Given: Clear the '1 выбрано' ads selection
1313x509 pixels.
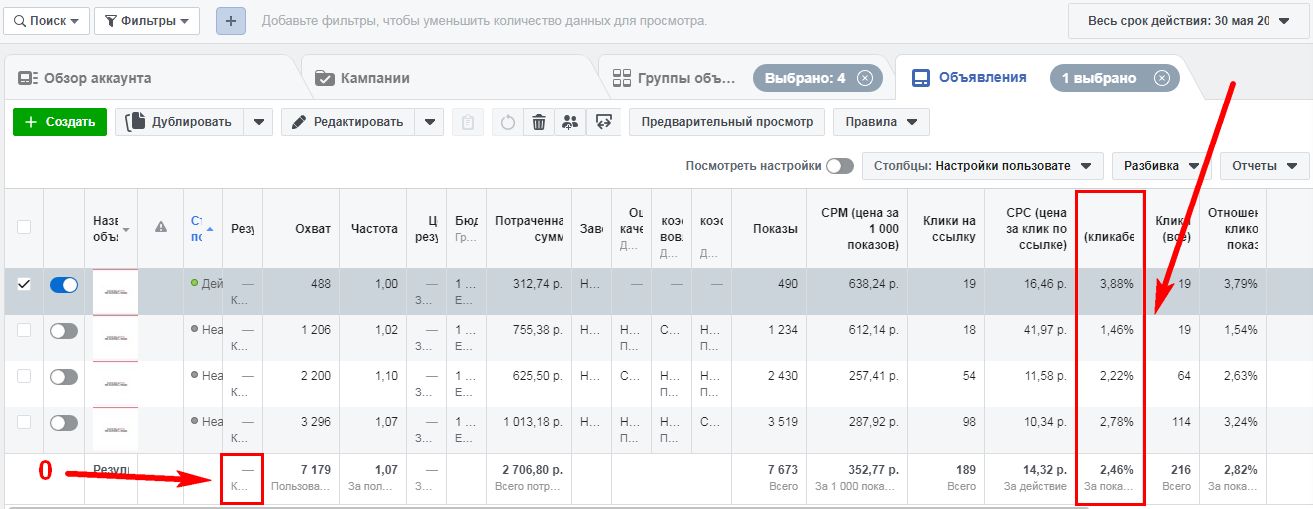Looking at the screenshot, I should click(x=1161, y=78).
